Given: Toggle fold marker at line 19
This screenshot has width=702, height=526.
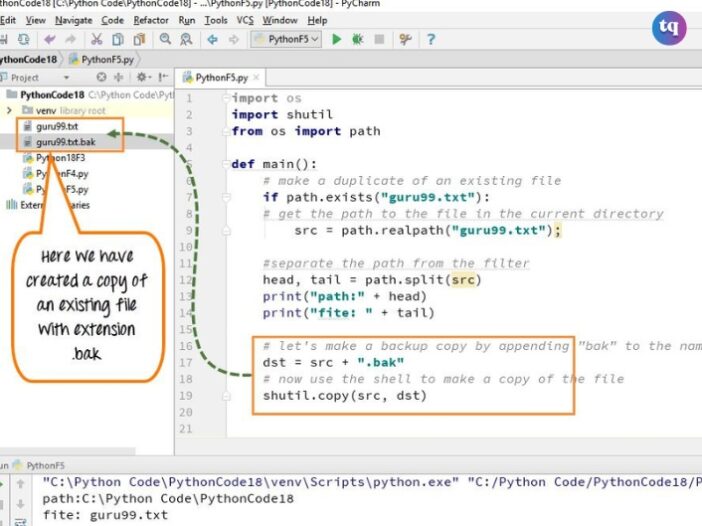Looking at the screenshot, I should pyautogui.click(x=227, y=396).
